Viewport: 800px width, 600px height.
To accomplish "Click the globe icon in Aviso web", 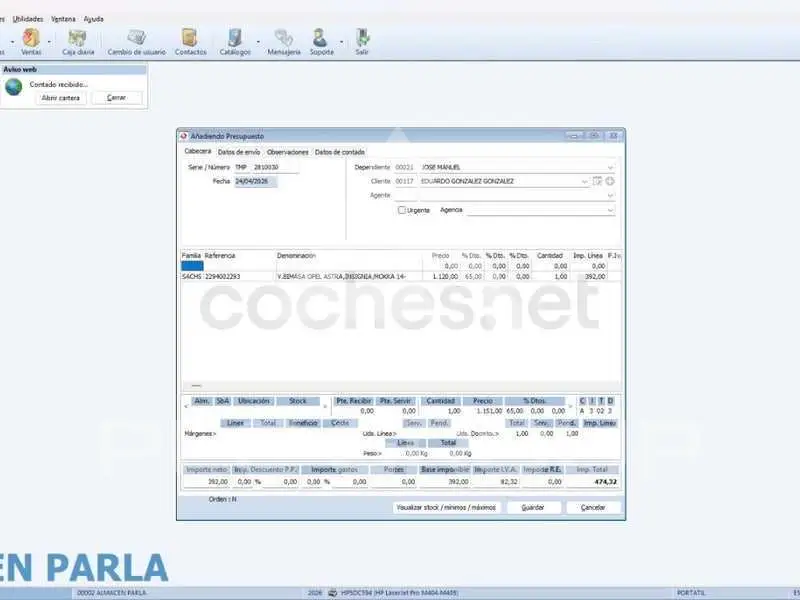I will (14, 87).
